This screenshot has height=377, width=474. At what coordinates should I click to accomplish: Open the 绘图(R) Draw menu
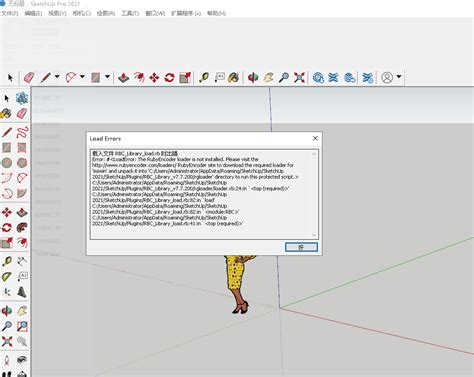[106, 13]
